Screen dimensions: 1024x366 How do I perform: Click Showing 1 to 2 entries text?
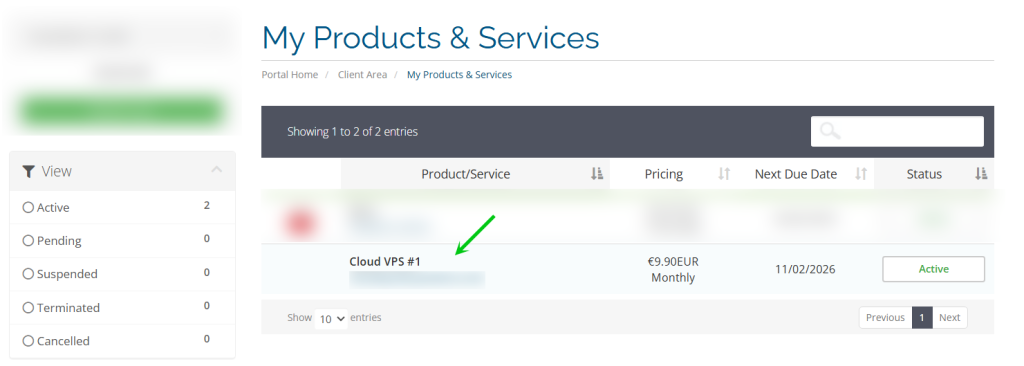[353, 131]
